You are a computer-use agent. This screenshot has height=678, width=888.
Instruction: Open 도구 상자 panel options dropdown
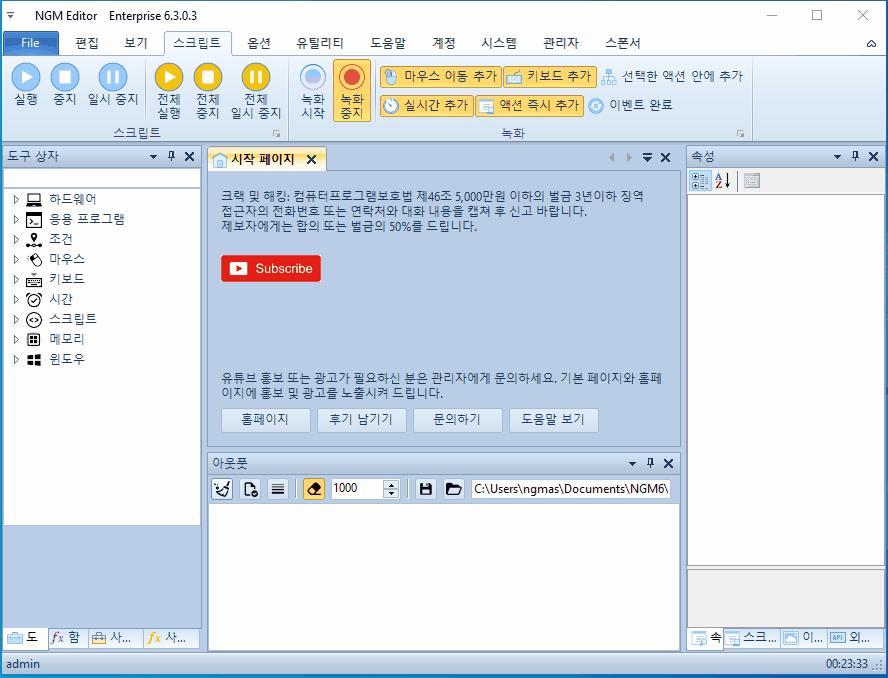coord(153,157)
